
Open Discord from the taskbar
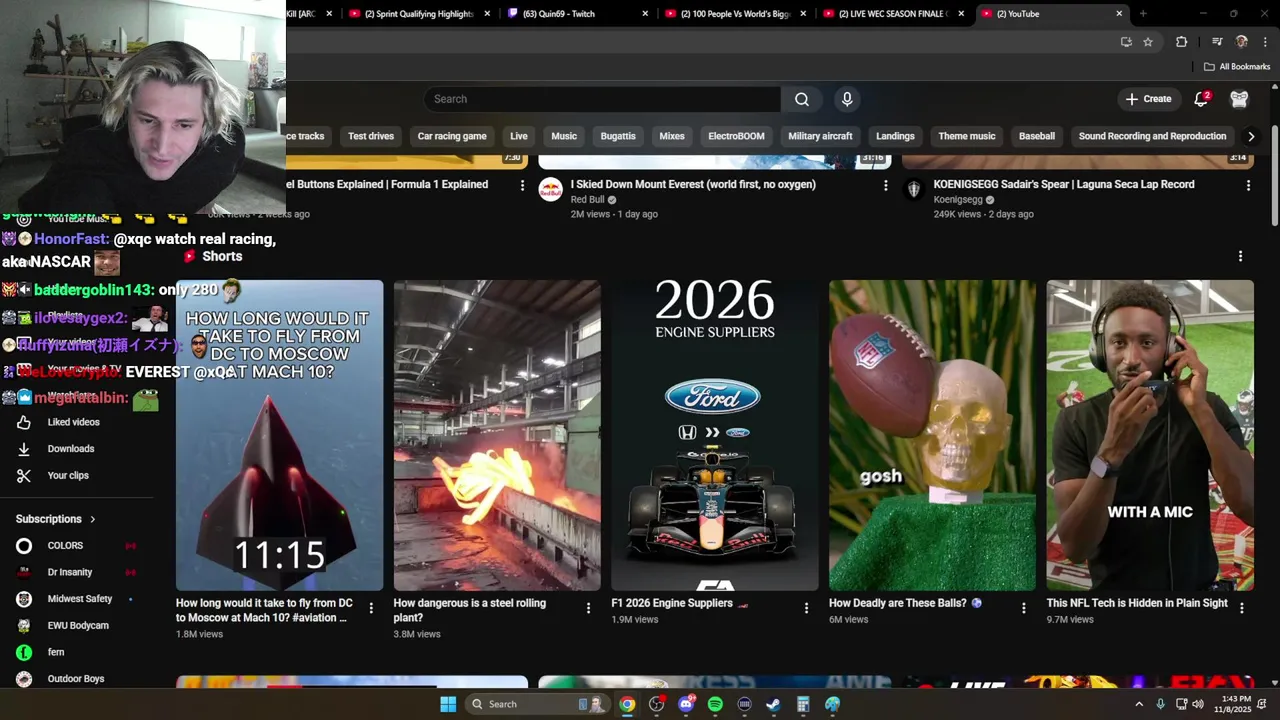coord(686,704)
